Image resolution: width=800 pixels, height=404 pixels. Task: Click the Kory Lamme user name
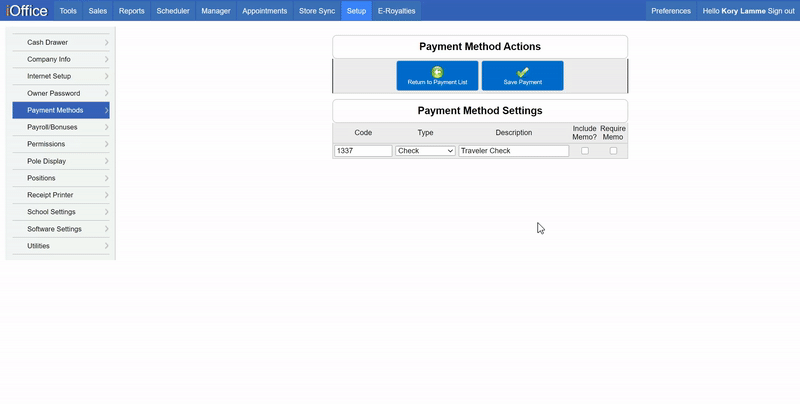click(743, 11)
